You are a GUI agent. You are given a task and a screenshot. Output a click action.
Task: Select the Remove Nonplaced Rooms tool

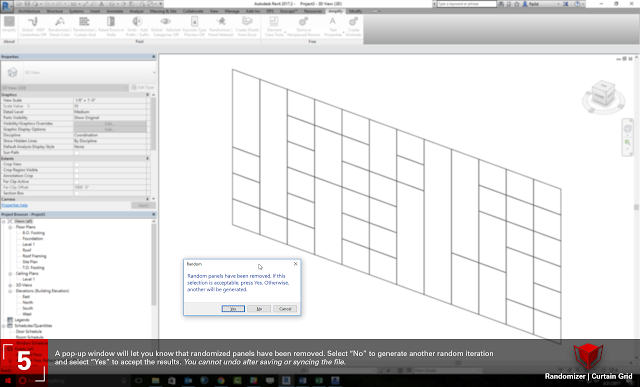point(303,27)
